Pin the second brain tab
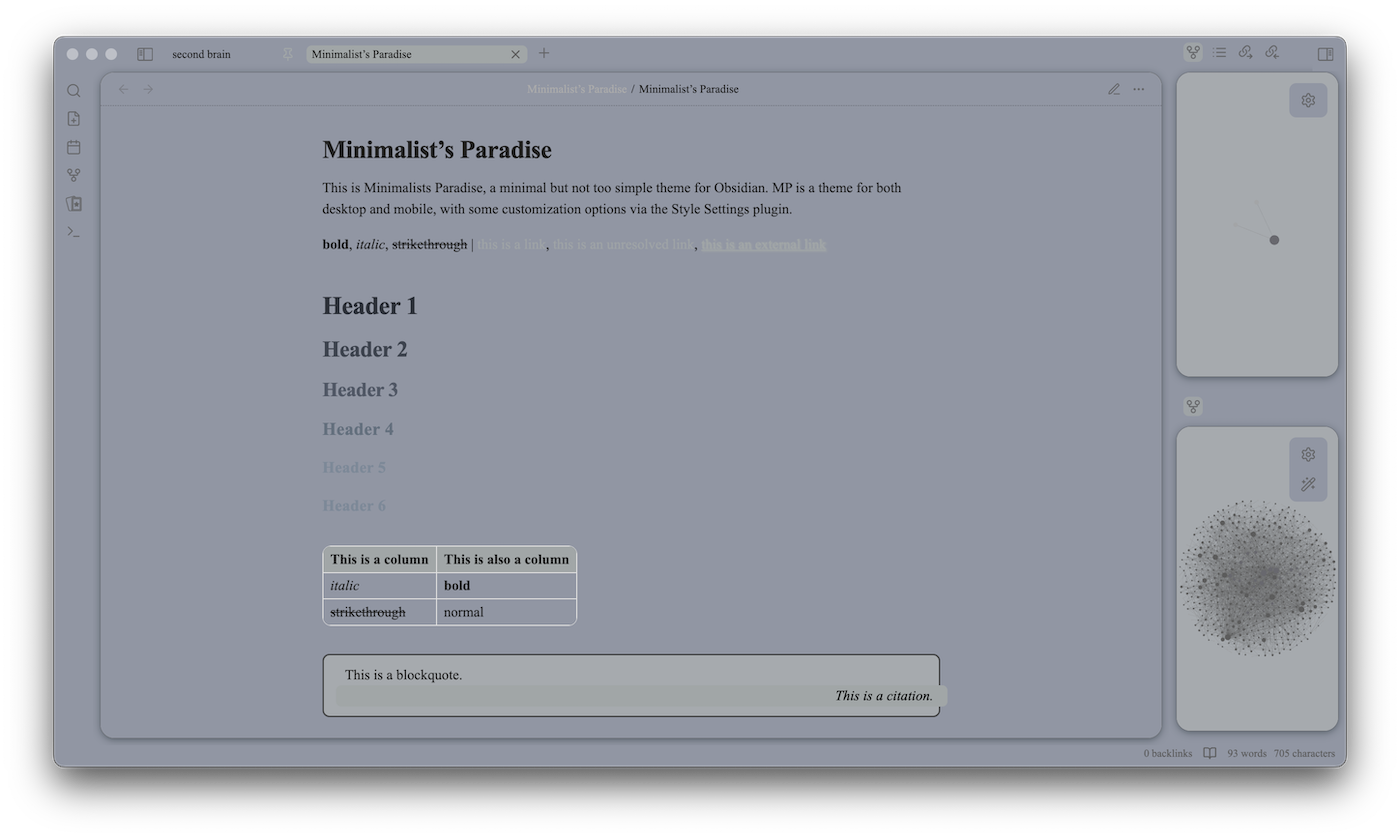Image resolution: width=1400 pixels, height=838 pixels. 288,54
